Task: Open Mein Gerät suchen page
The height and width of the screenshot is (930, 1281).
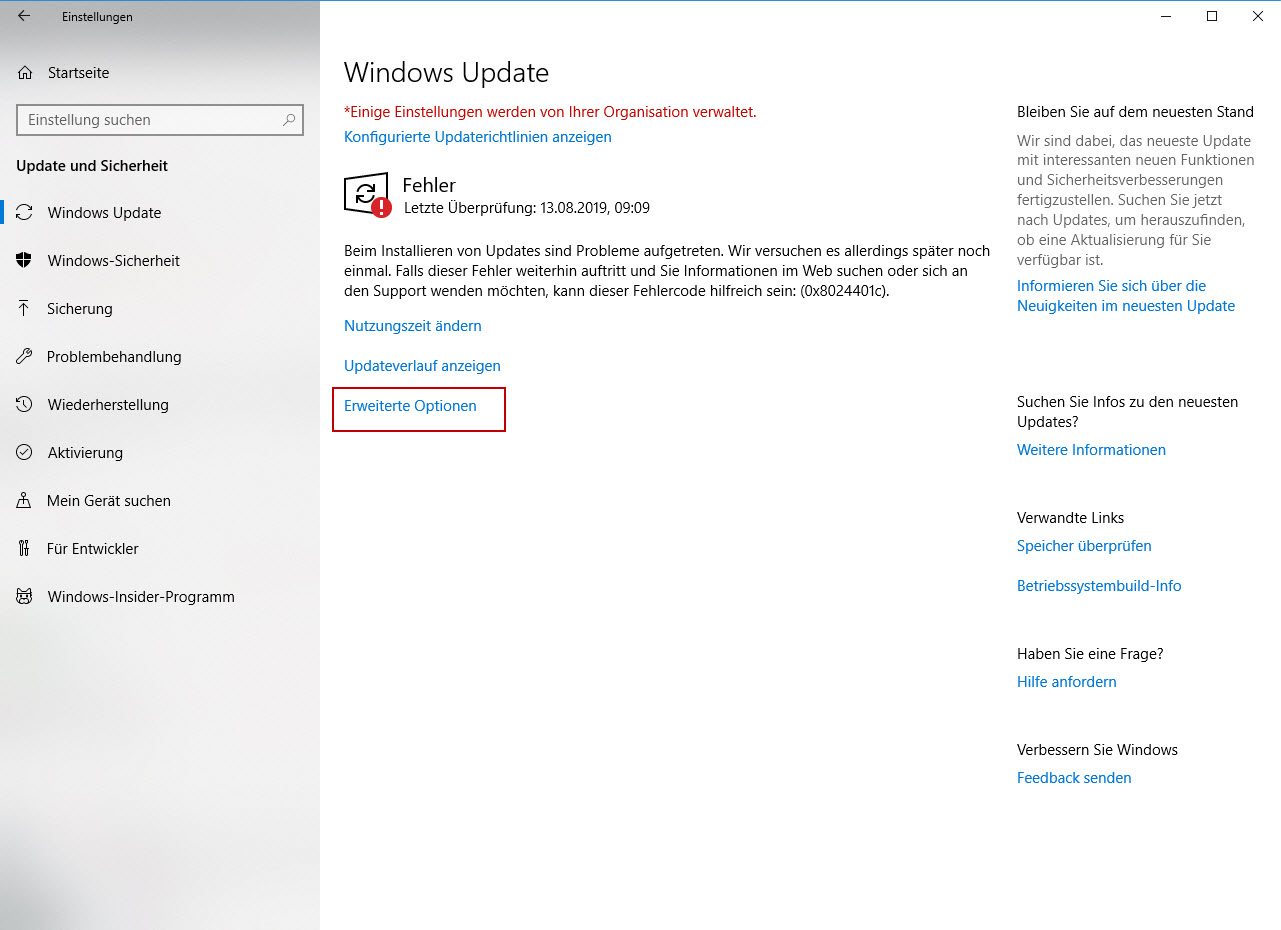Action: click(160, 501)
